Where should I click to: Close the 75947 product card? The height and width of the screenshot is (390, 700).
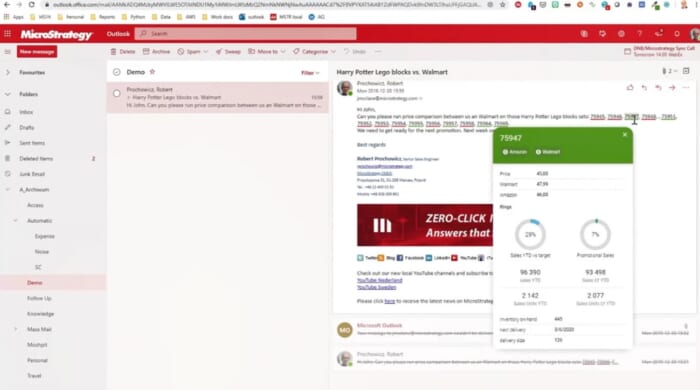pyautogui.click(x=625, y=135)
